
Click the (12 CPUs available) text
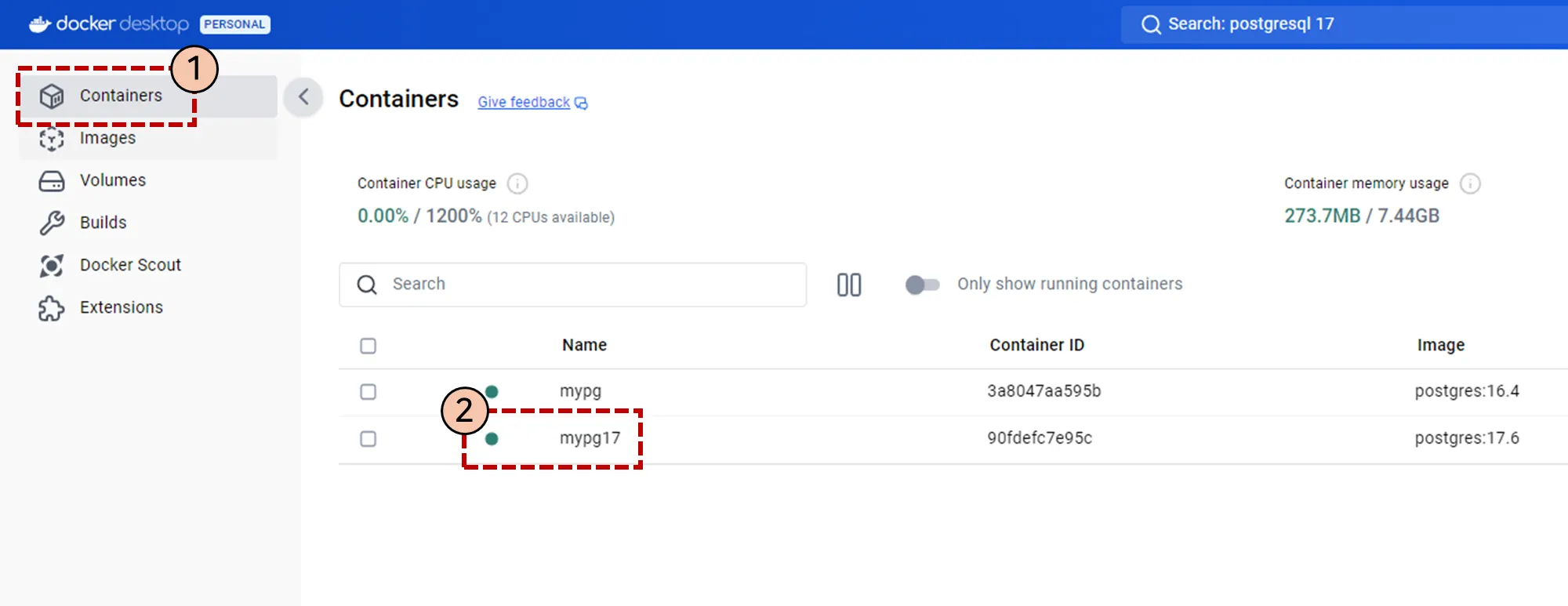coord(551,218)
